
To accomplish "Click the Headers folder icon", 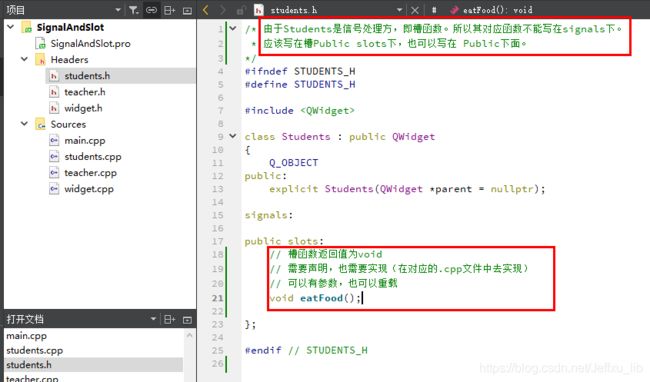I will (x=40, y=60).
